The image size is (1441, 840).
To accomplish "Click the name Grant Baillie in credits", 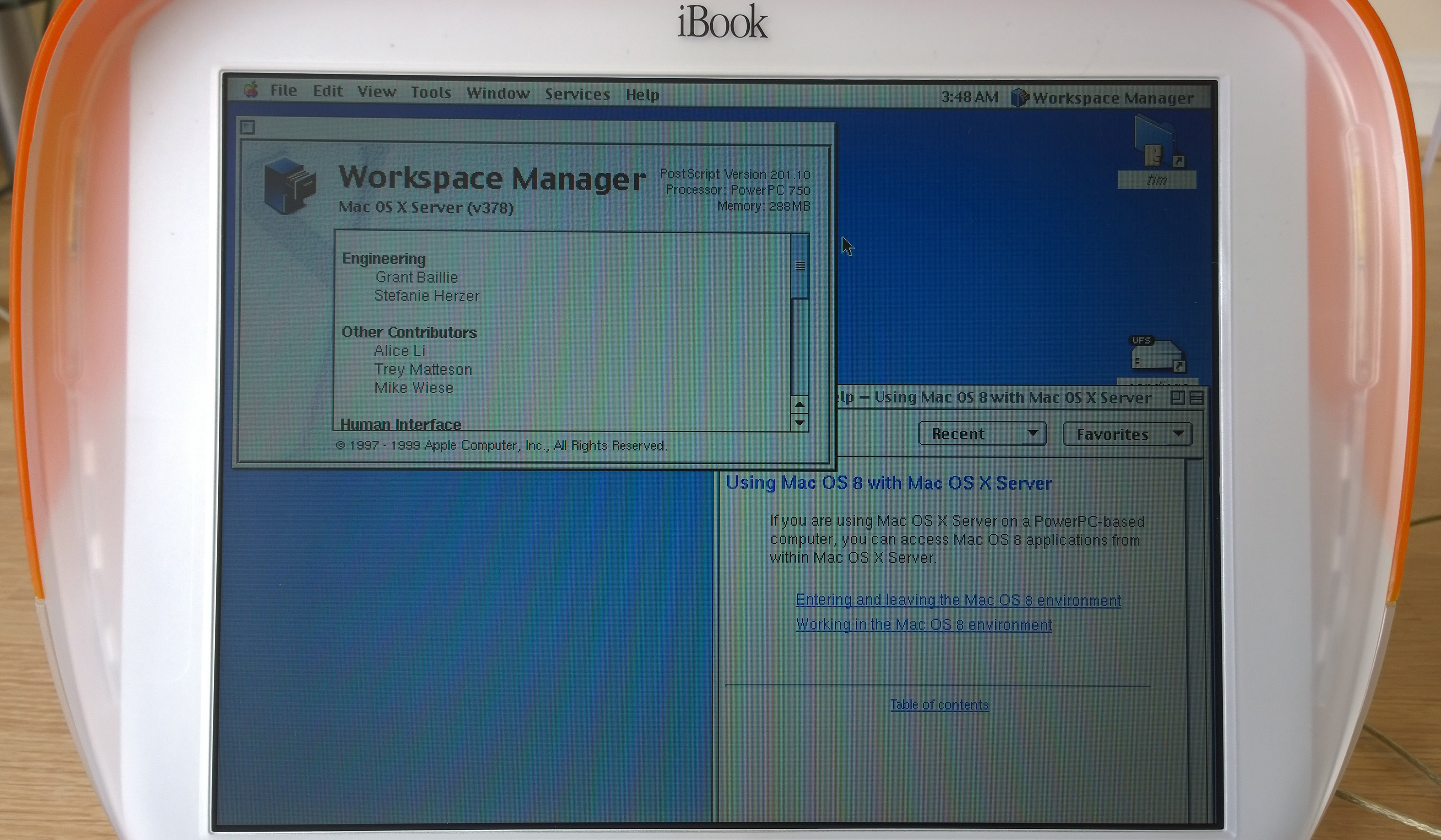I will (x=416, y=278).
